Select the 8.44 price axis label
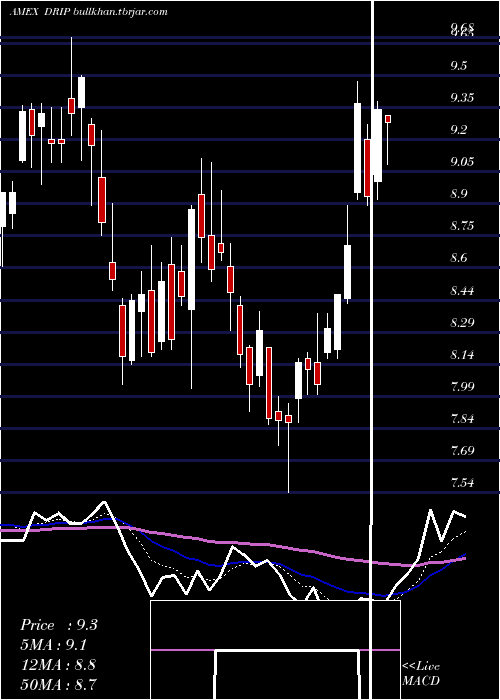 coord(462,291)
